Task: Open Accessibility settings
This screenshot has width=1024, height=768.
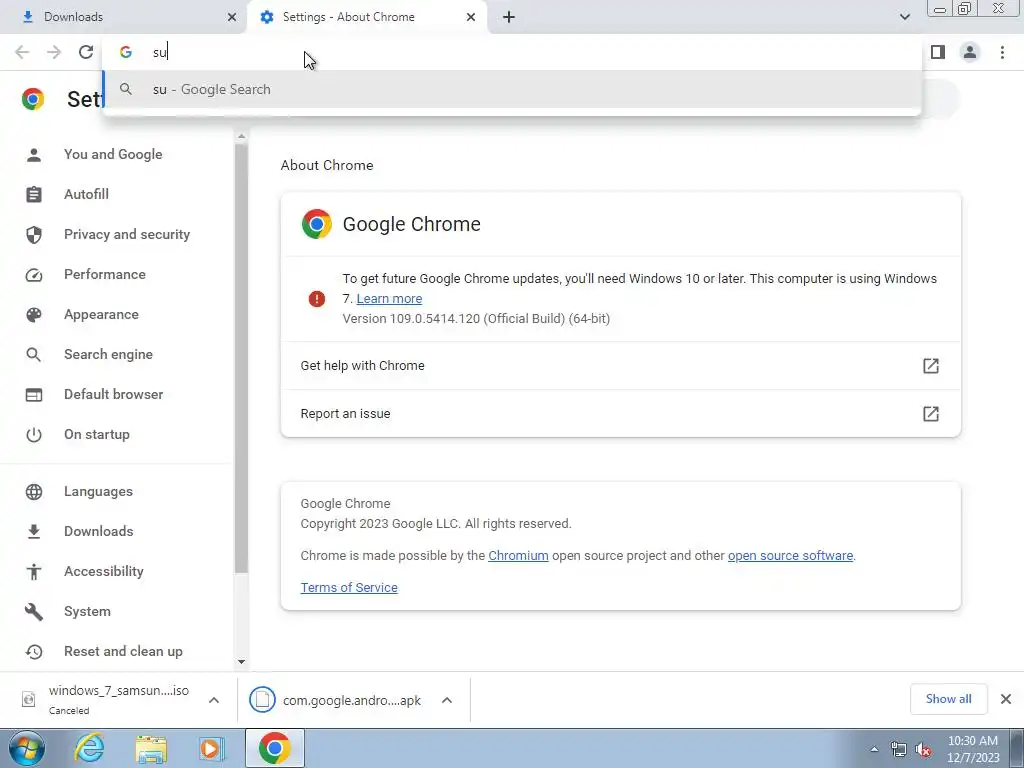Action: pyautogui.click(x=104, y=571)
